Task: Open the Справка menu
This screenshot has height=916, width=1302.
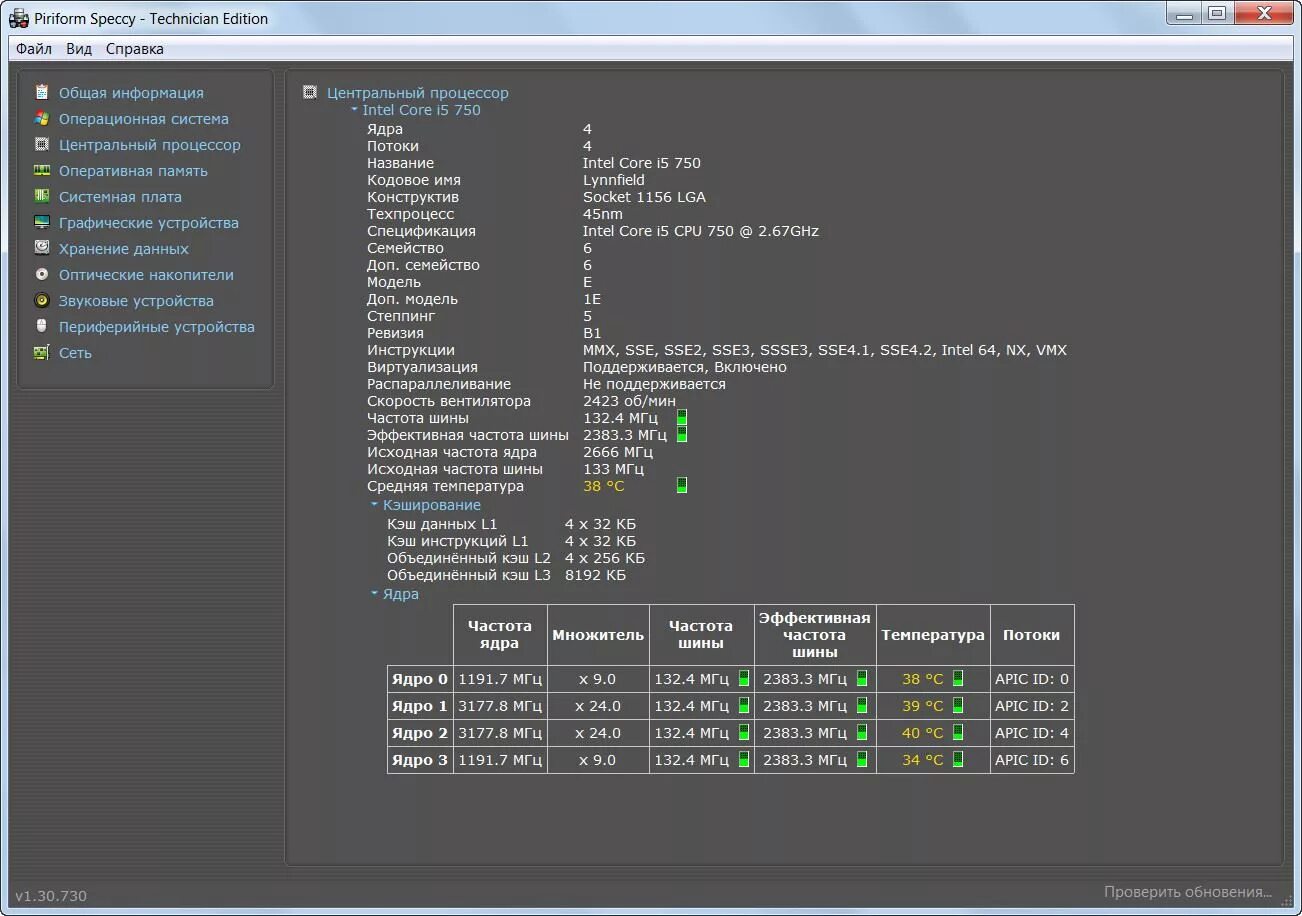Action: (135, 49)
